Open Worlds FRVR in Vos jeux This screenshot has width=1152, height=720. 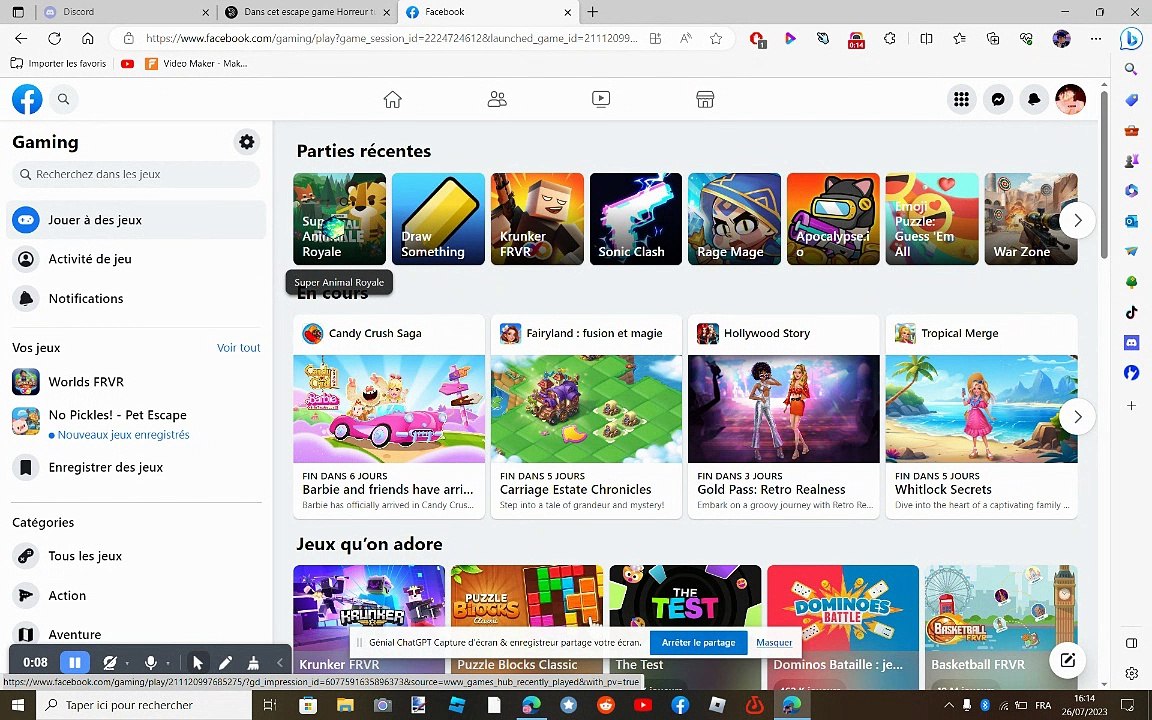point(136,382)
